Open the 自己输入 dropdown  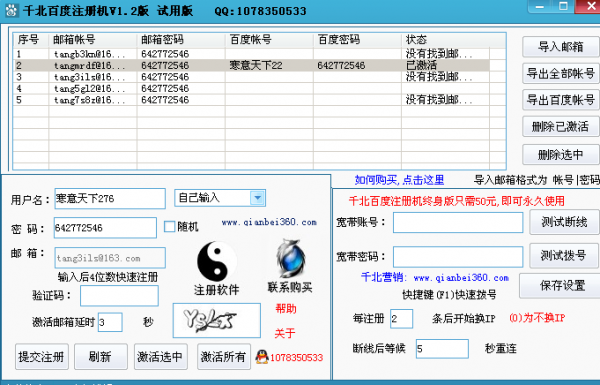click(x=257, y=198)
